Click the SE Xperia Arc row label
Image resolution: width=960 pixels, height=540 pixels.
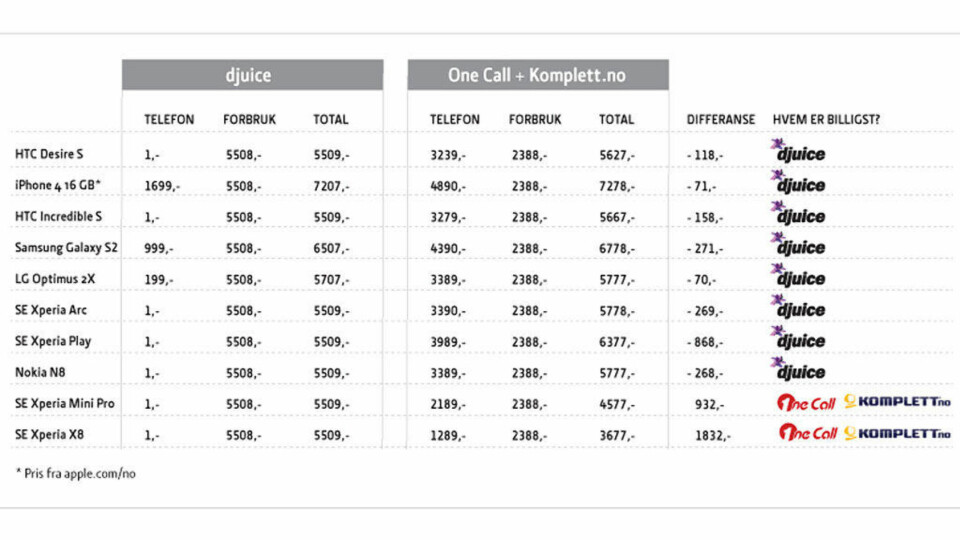point(51,310)
